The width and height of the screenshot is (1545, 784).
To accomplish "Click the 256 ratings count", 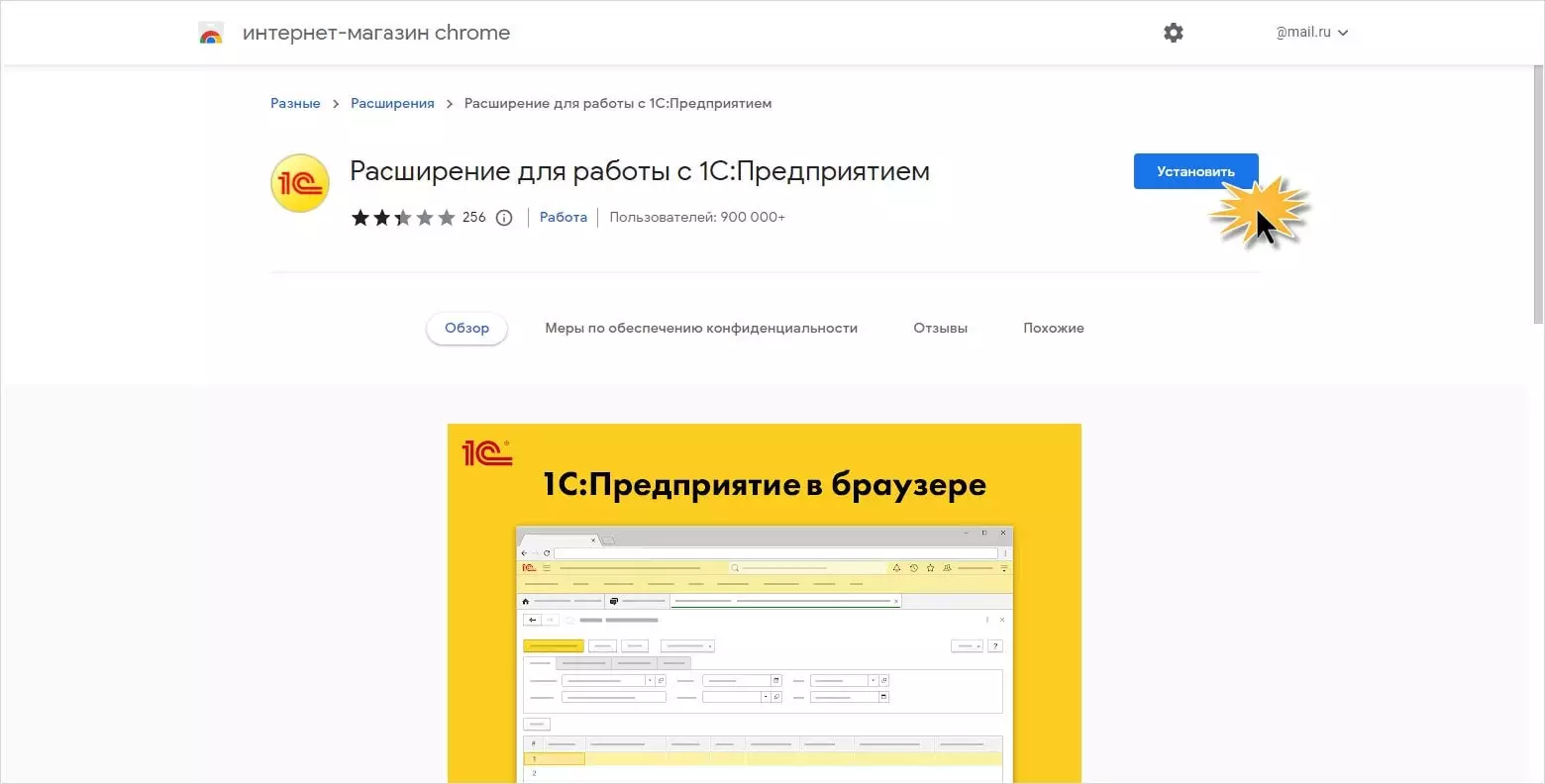I will pos(474,218).
